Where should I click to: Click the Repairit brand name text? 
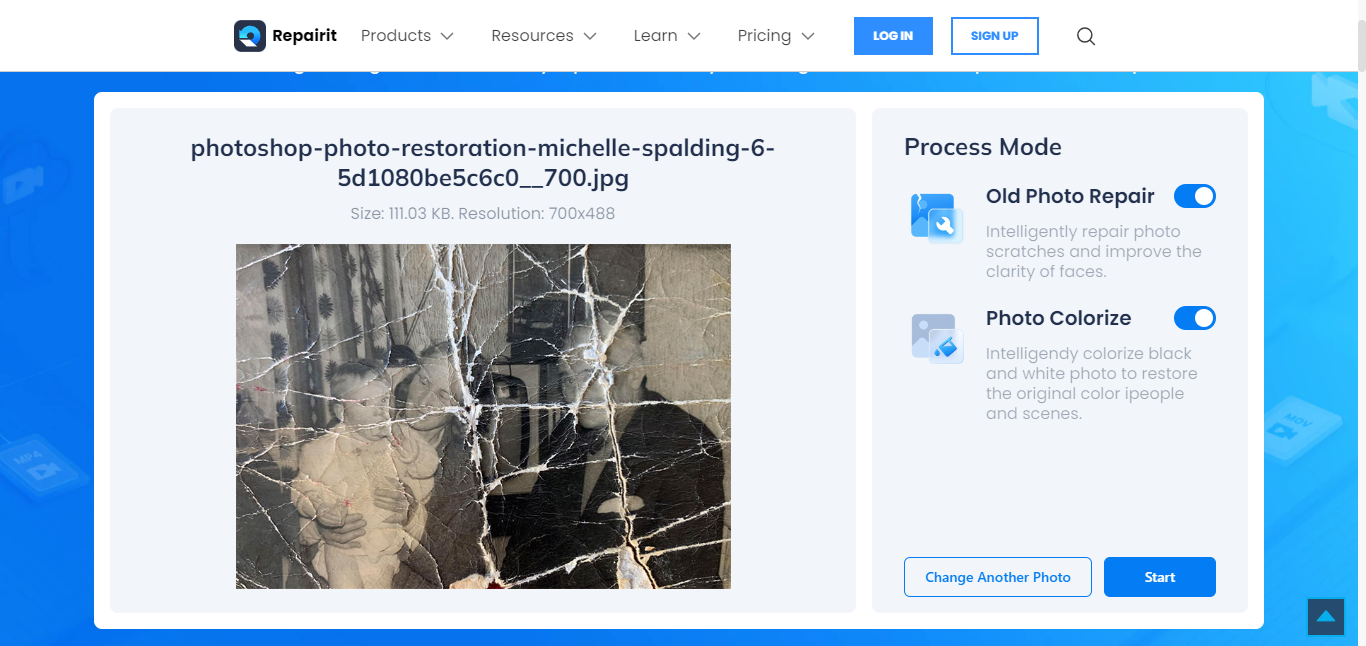point(304,36)
